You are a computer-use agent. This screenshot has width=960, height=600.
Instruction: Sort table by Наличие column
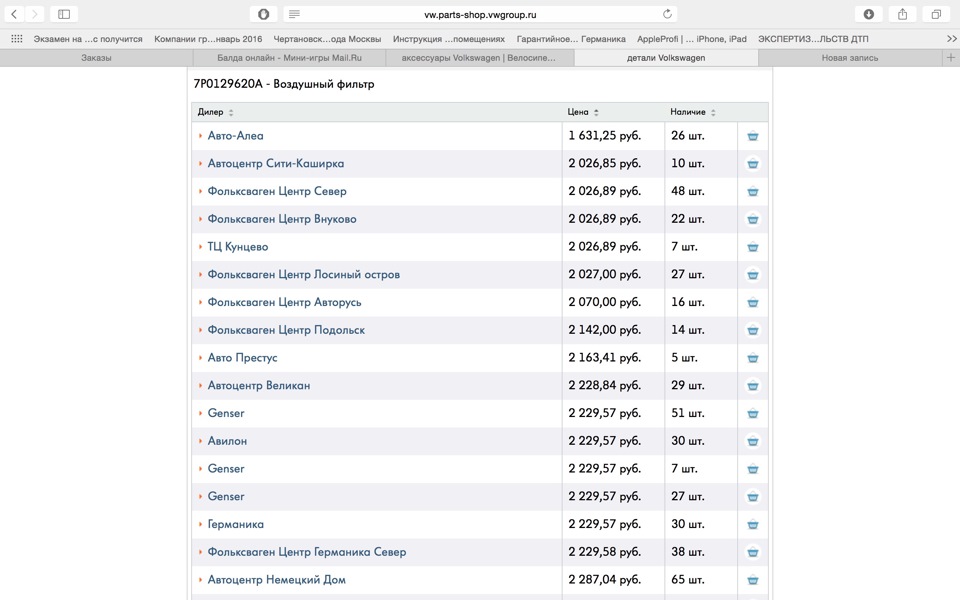tap(692, 112)
